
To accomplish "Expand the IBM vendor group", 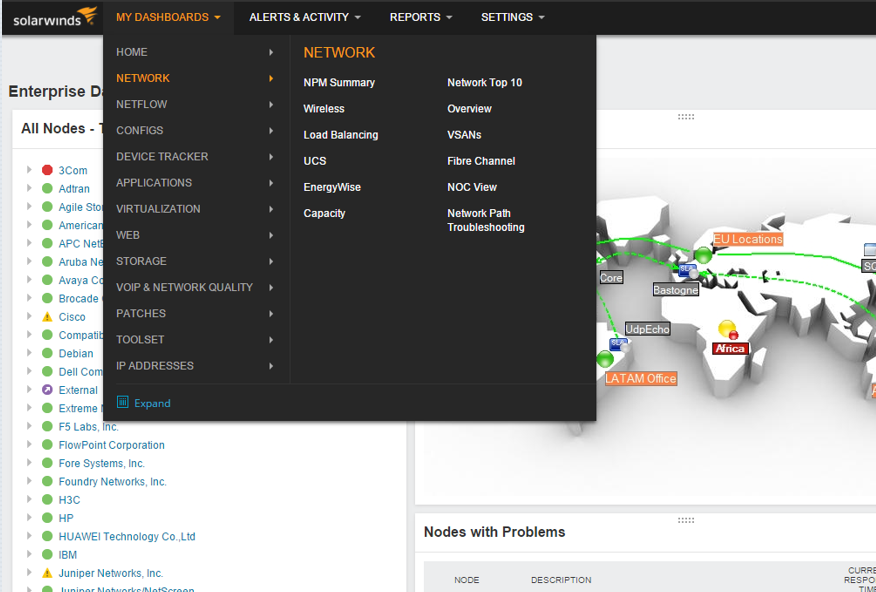I will pos(29,554).
